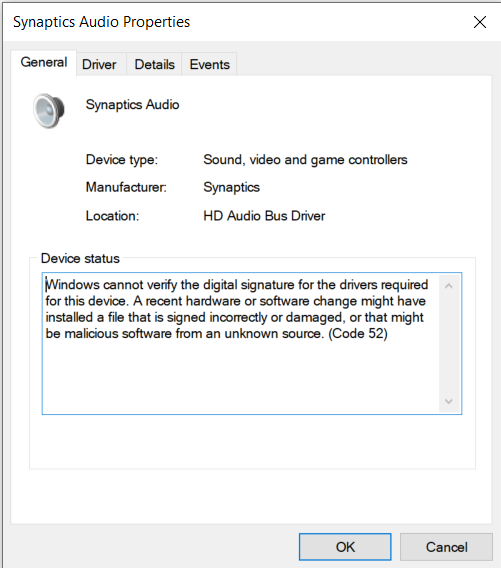Screen dimensions: 501x568
Task: Click scroll up arrow in Device status
Action: 448,286
